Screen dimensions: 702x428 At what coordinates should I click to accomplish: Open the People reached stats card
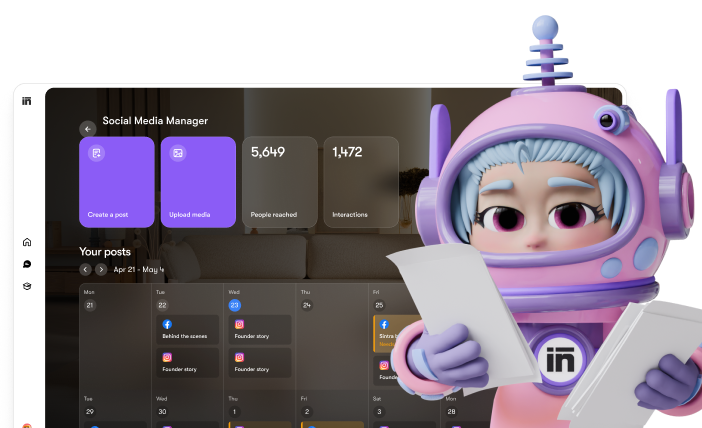[279, 181]
